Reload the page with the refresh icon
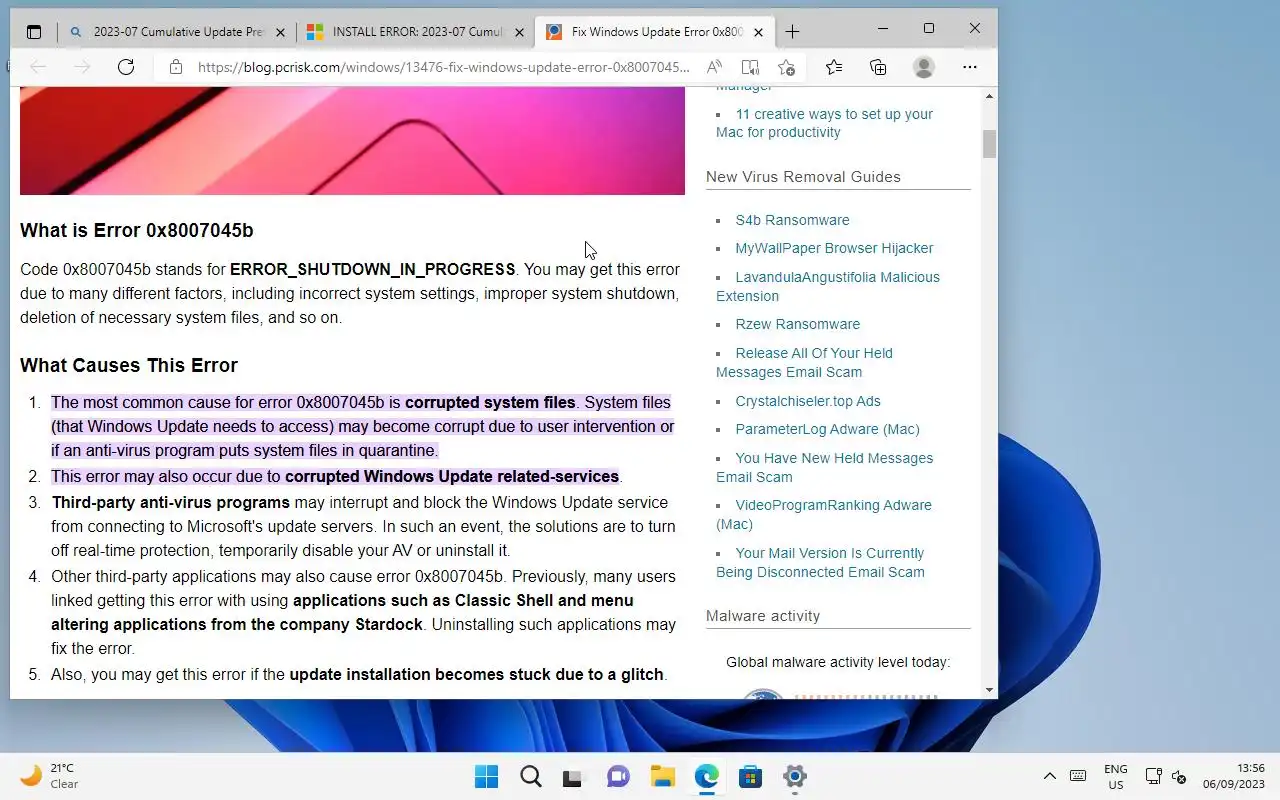Viewport: 1280px width, 800px height. pyautogui.click(x=126, y=67)
